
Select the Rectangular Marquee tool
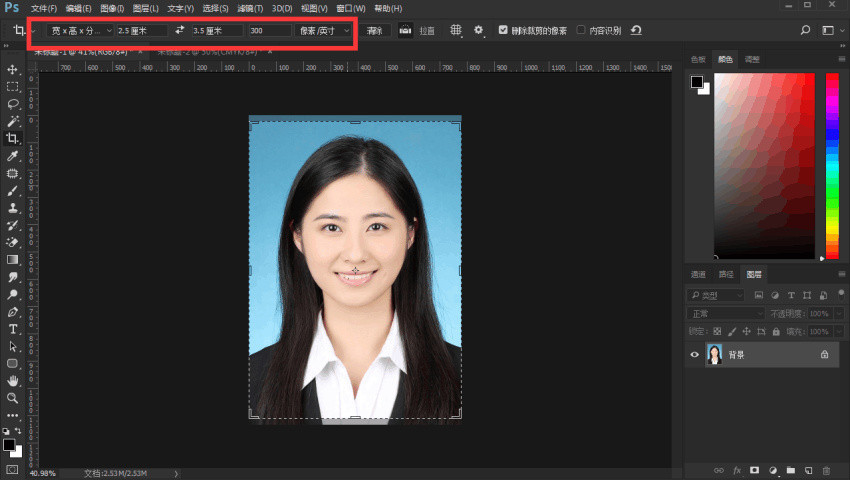[12, 87]
